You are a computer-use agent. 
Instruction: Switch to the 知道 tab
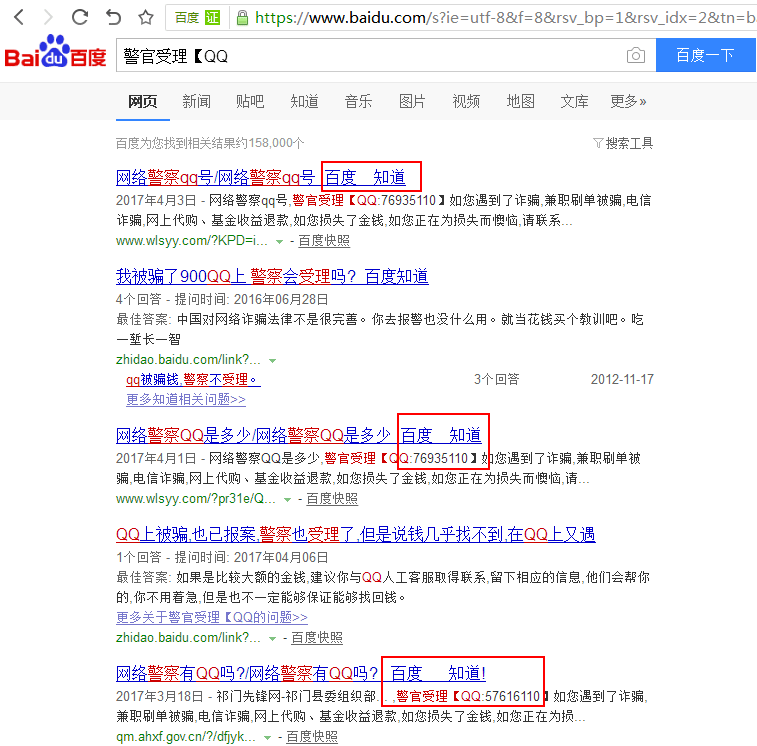click(304, 101)
